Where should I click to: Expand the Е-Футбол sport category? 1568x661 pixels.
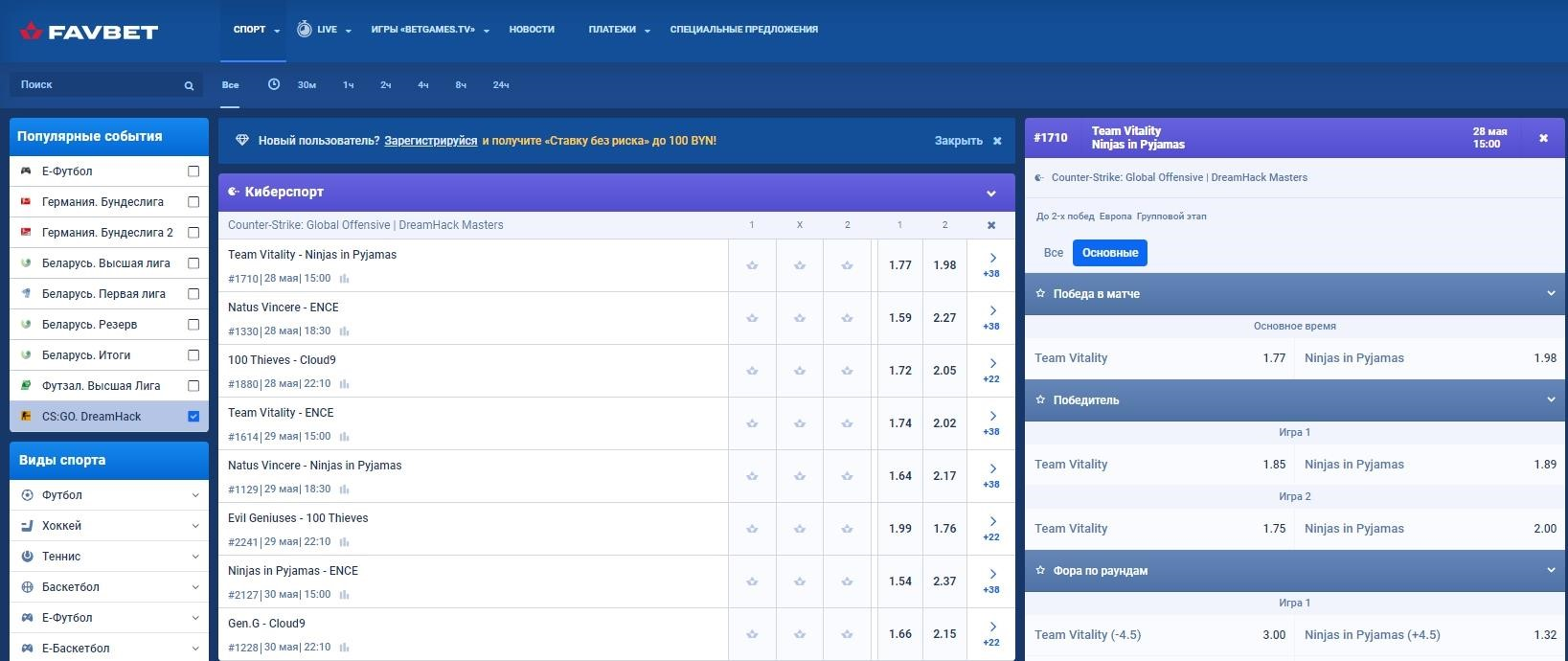[x=195, y=618]
